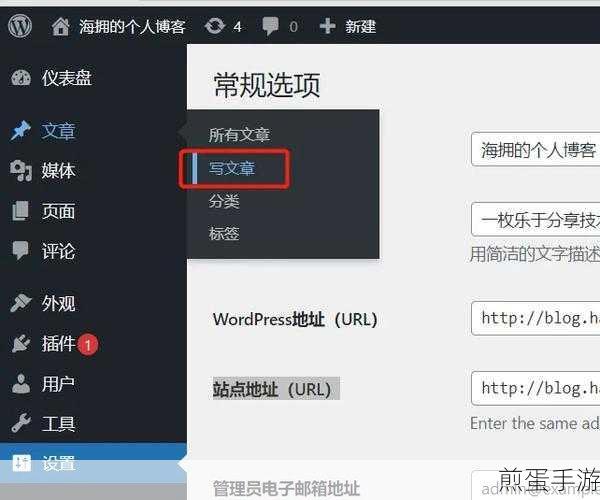Click the 常规选项 page heading

267,85
